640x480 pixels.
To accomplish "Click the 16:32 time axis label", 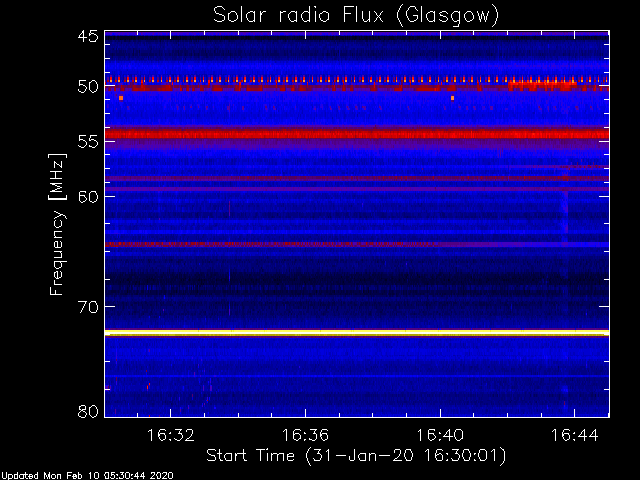I will pyautogui.click(x=170, y=436).
